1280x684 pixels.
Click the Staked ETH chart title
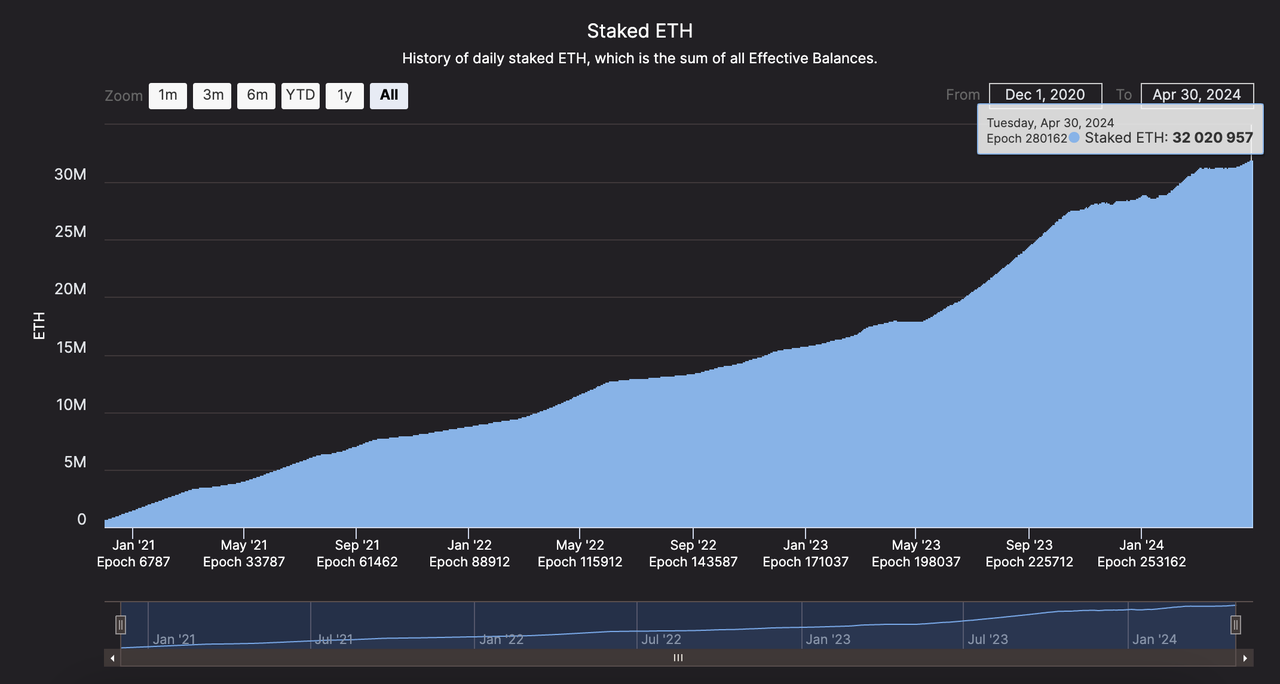pyautogui.click(x=639, y=31)
